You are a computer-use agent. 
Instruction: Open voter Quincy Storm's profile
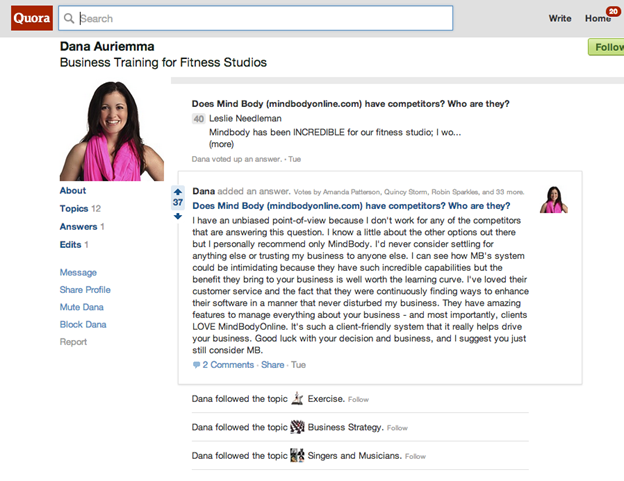tap(406, 192)
